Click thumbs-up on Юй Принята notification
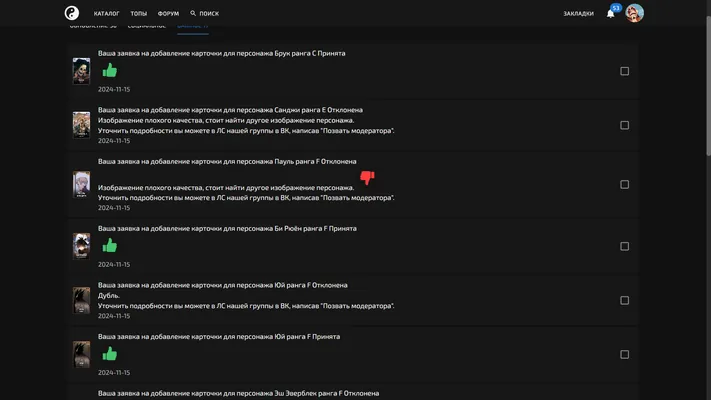The image size is (711, 400). [x=110, y=354]
